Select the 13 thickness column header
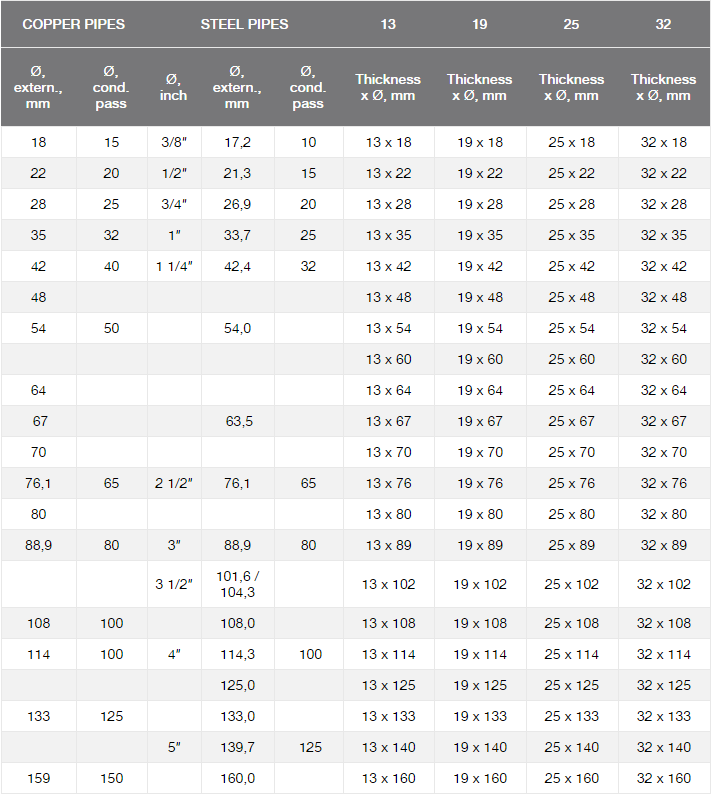The width and height of the screenshot is (713, 797). (388, 24)
